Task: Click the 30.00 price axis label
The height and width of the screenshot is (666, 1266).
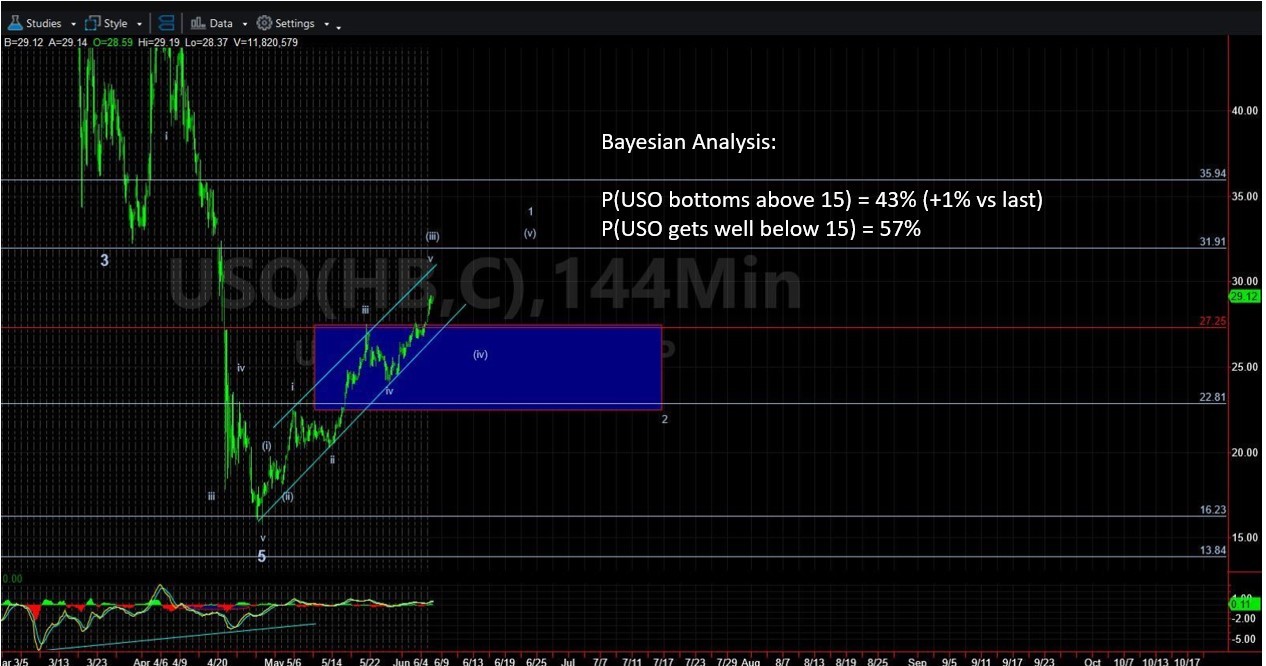Action: (x=1246, y=281)
